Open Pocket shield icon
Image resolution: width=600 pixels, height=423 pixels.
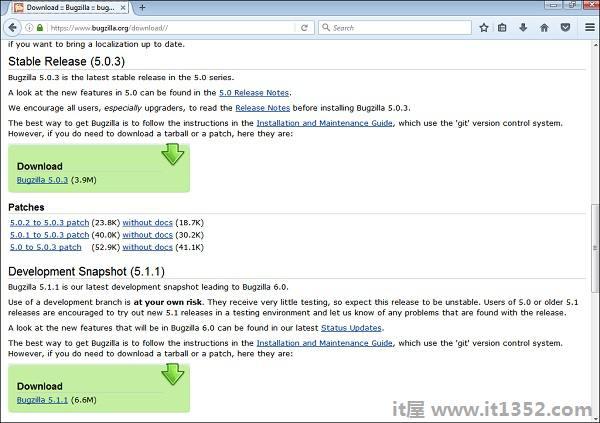pyautogui.click(x=565, y=28)
